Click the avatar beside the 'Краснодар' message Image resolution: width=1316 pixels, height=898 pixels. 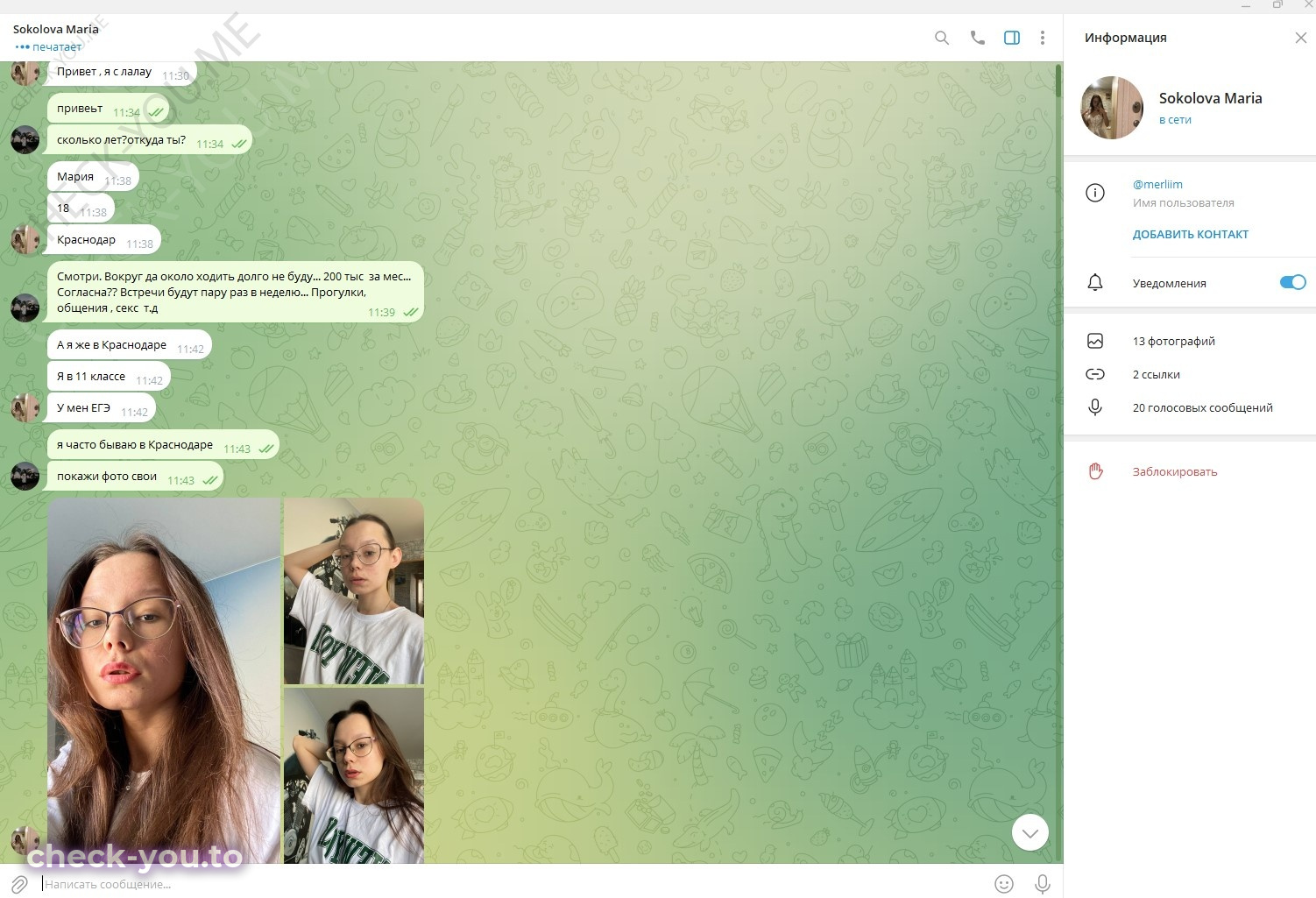(x=25, y=240)
